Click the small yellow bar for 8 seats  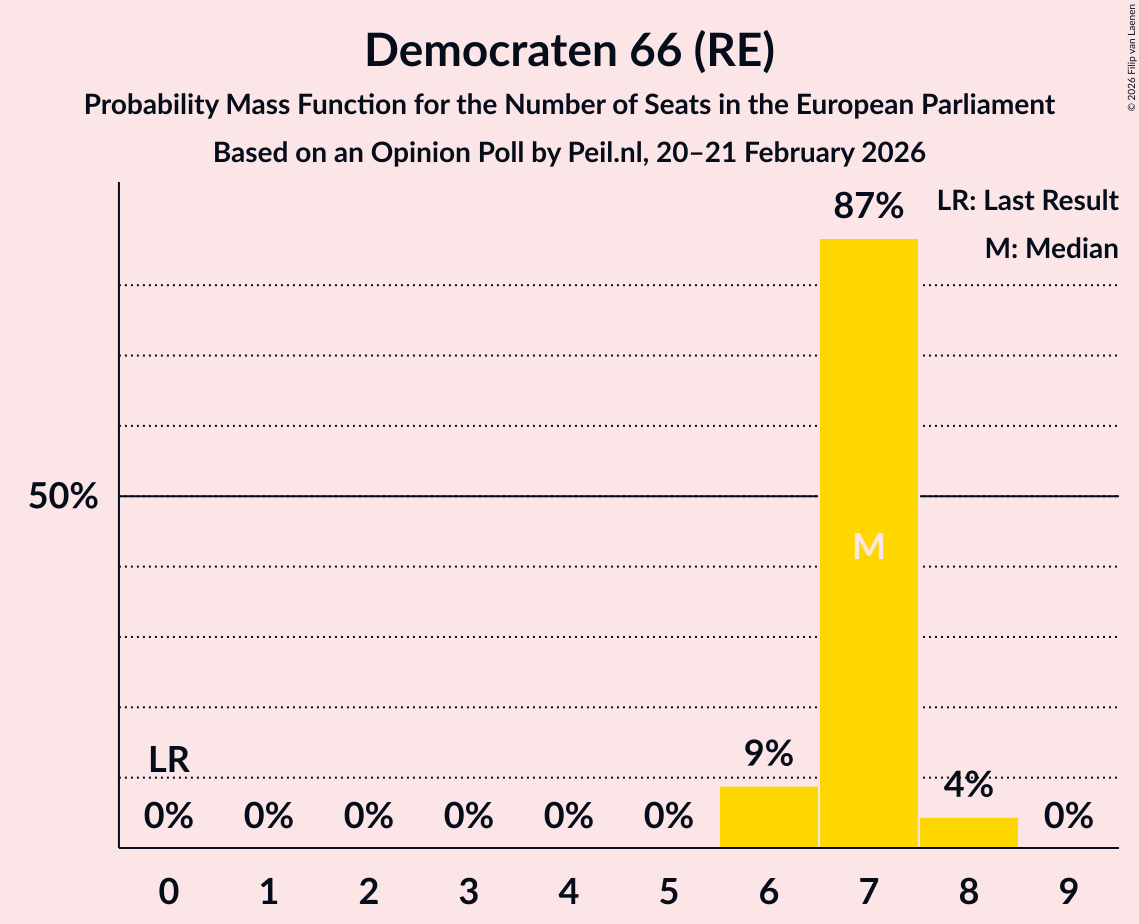pos(968,832)
